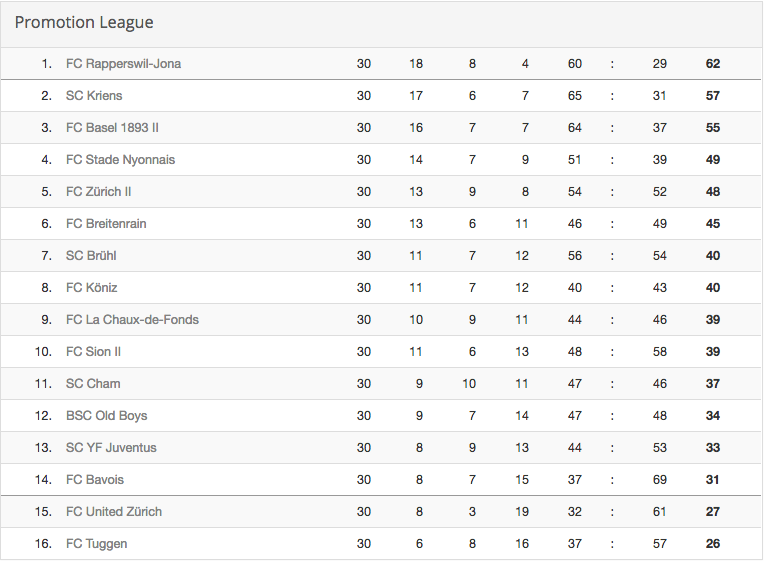Click rank number 1. in first row
Screen dimensions: 765x561
47,64
